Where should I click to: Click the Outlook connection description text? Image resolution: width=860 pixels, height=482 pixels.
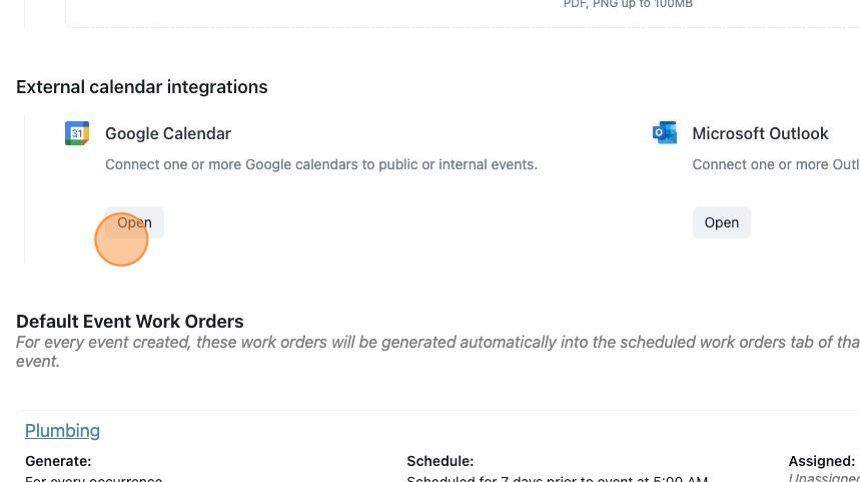(x=776, y=165)
